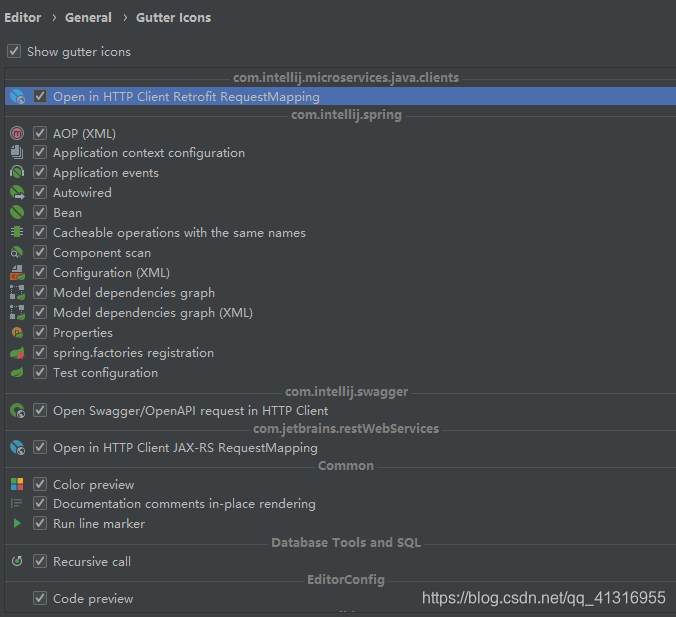The width and height of the screenshot is (676, 617).
Task: Select "Documentation comments in-place rendering" text
Action: tap(185, 504)
